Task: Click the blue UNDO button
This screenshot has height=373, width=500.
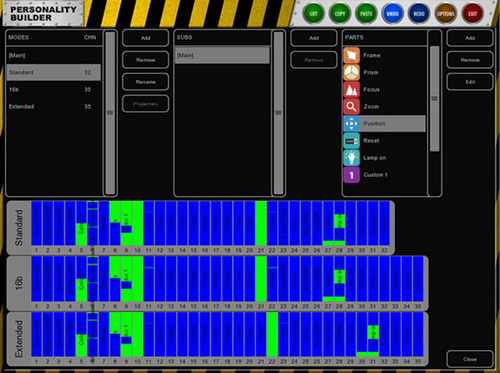Action: click(392, 14)
